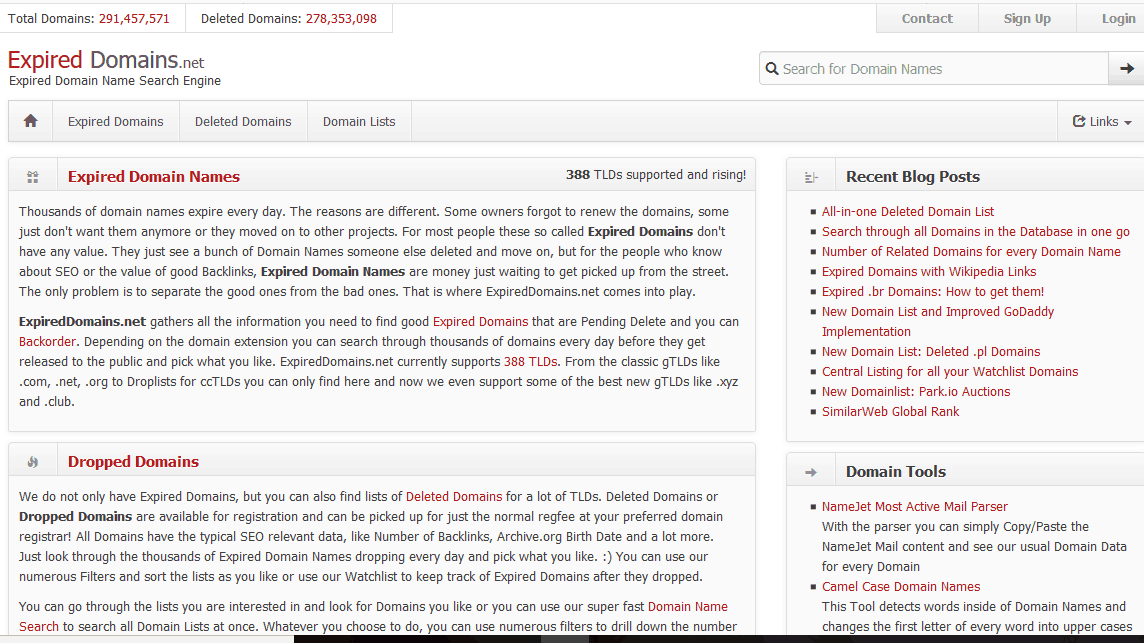Open All-in-one Deleted Domain List post
The height and width of the screenshot is (643, 1144).
tap(908, 212)
